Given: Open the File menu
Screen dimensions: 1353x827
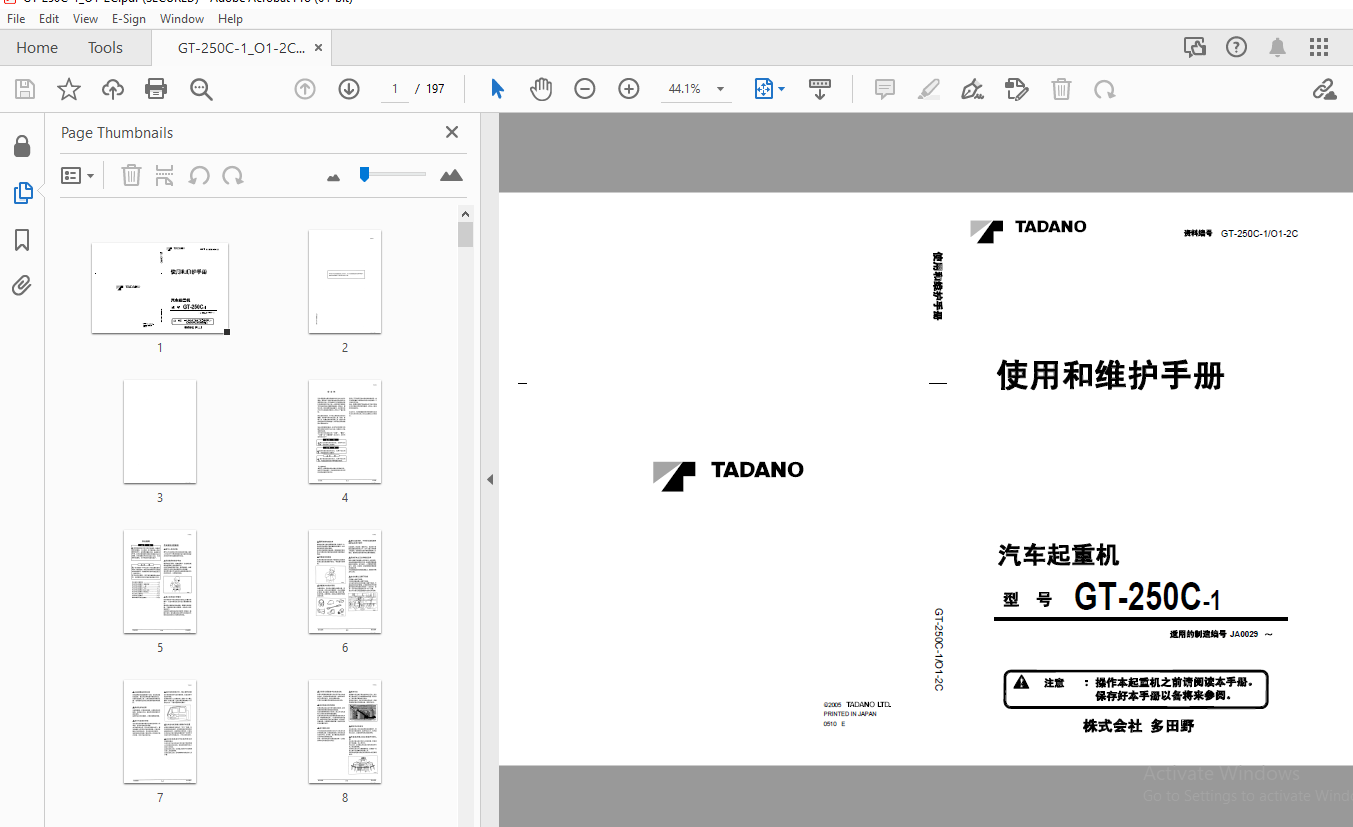Looking at the screenshot, I should point(16,18).
